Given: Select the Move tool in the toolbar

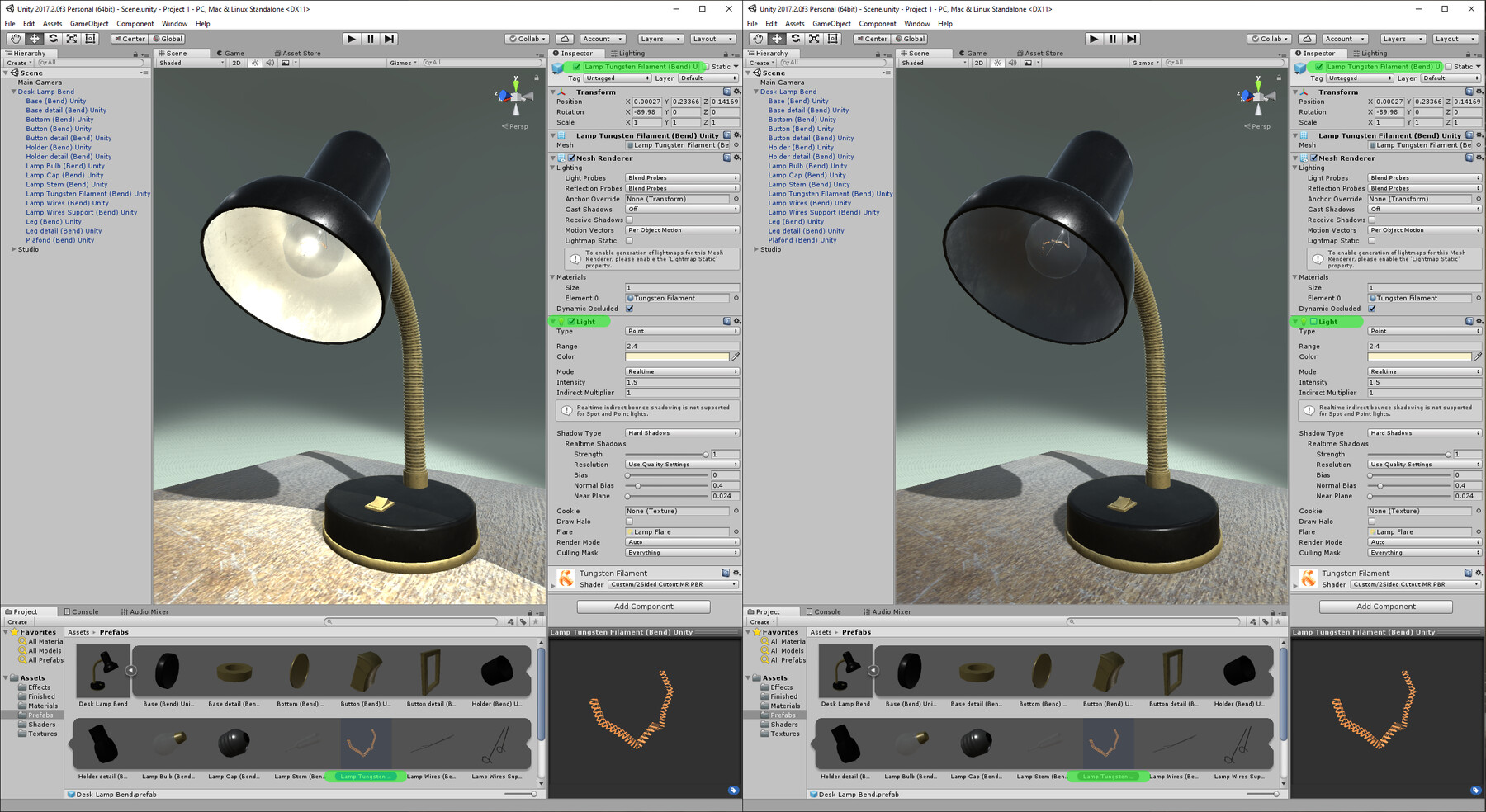Looking at the screenshot, I should pos(33,39).
